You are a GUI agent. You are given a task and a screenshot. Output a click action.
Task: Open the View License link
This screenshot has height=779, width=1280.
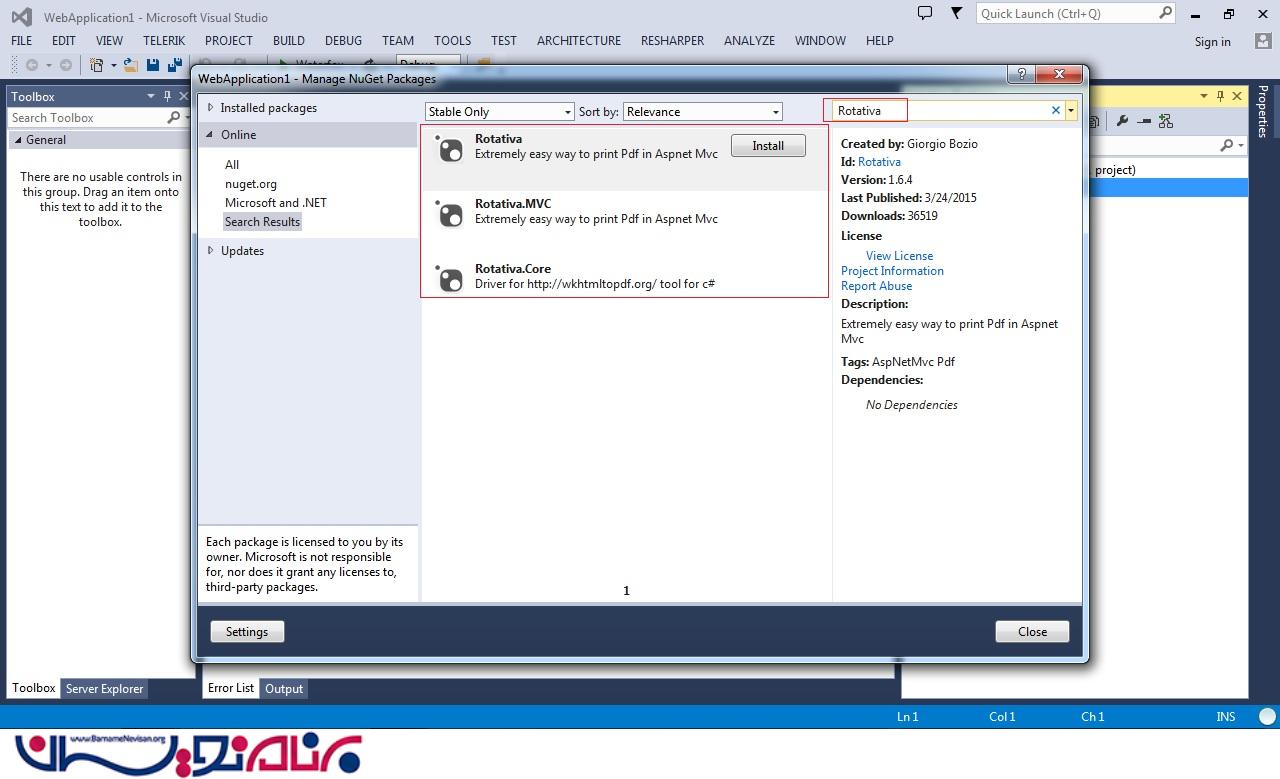(x=899, y=256)
